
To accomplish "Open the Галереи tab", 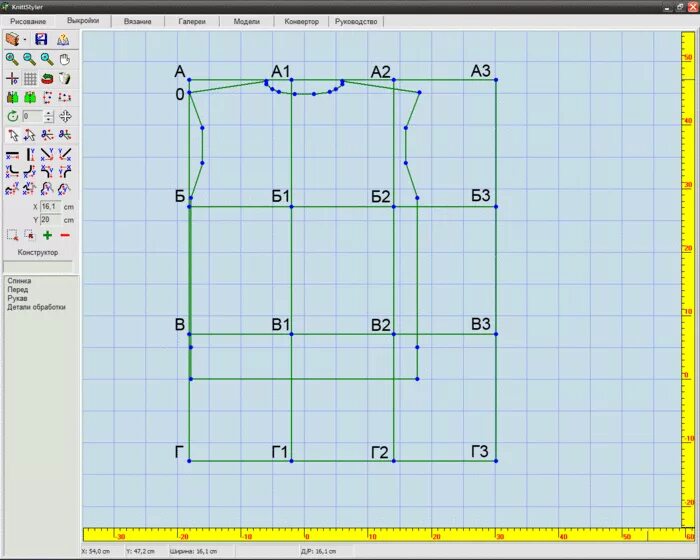I will (x=192, y=21).
